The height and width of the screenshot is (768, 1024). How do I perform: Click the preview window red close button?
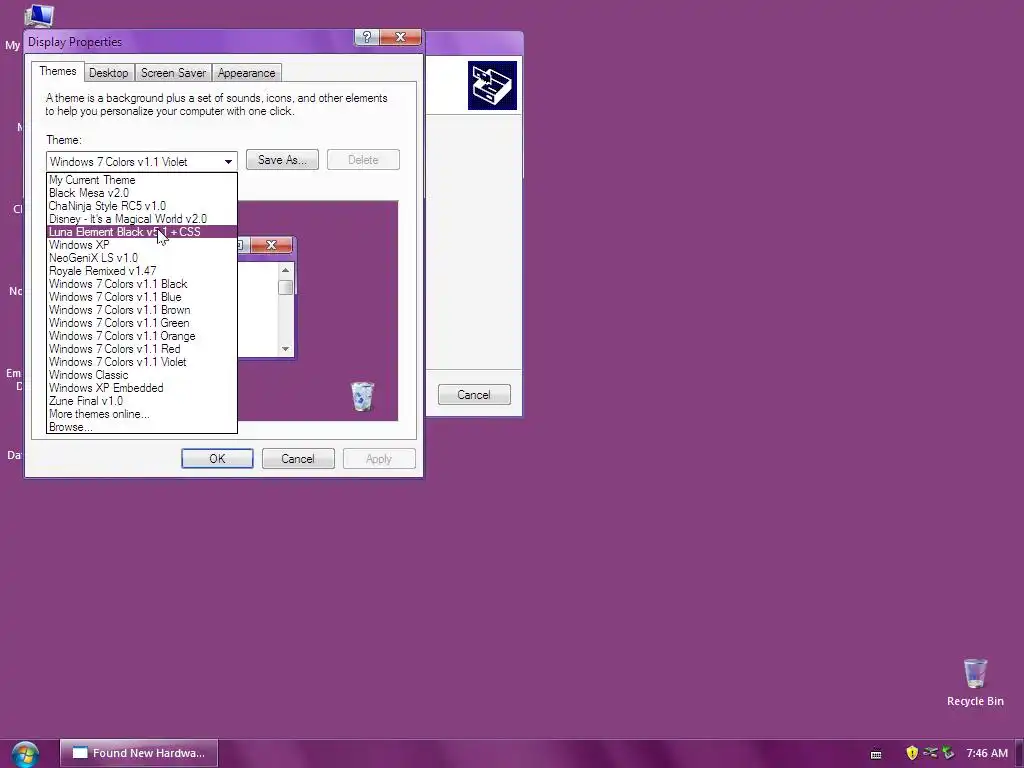point(271,245)
